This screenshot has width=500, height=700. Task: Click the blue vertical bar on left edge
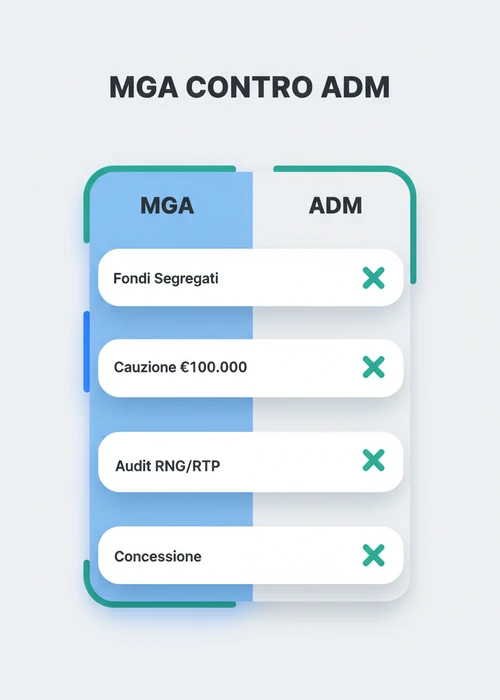[x=87, y=352]
